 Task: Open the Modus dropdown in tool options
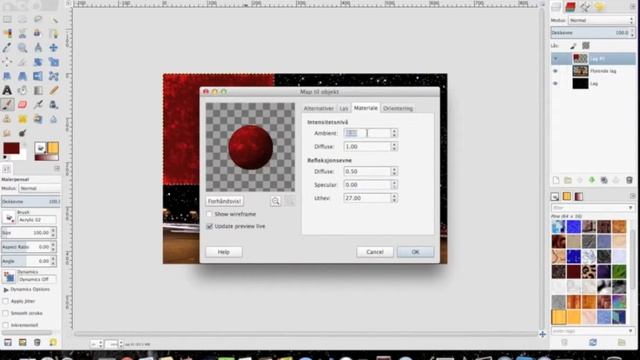(39, 188)
